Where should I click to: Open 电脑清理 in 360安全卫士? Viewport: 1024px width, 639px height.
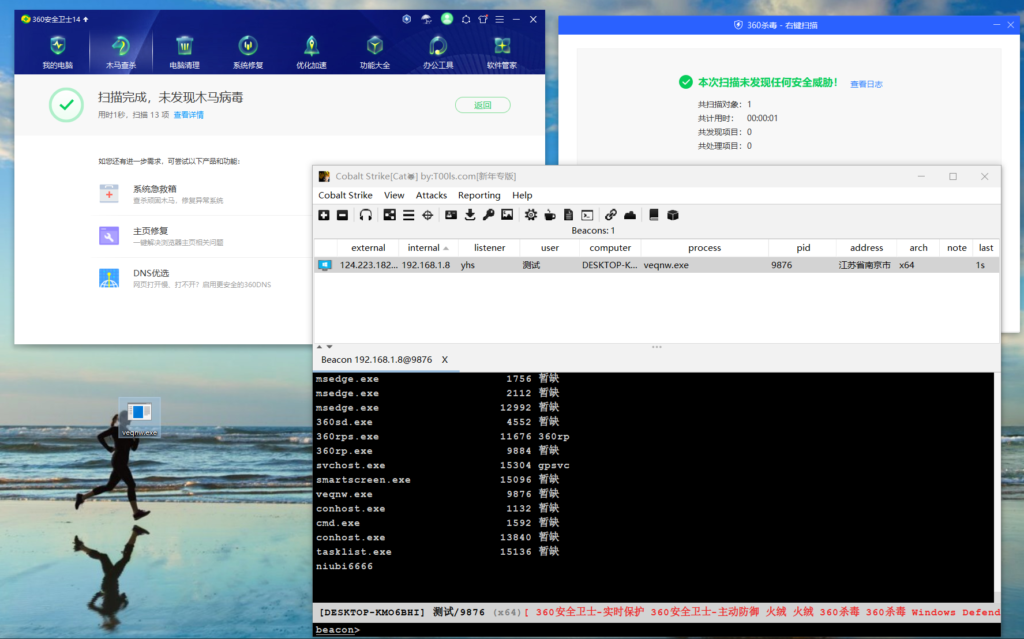point(184,52)
